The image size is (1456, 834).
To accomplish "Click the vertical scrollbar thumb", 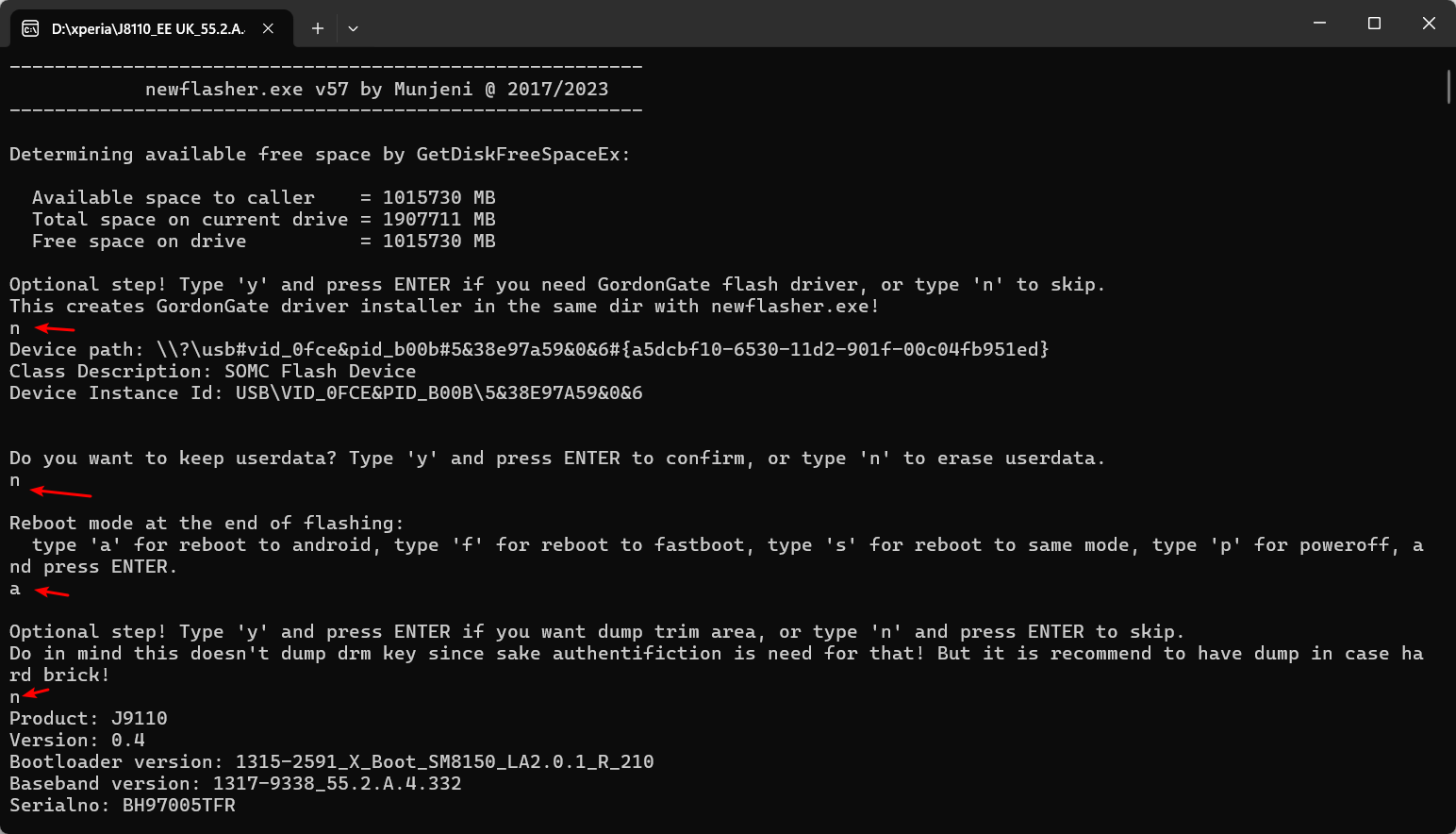I will 1448,86.
